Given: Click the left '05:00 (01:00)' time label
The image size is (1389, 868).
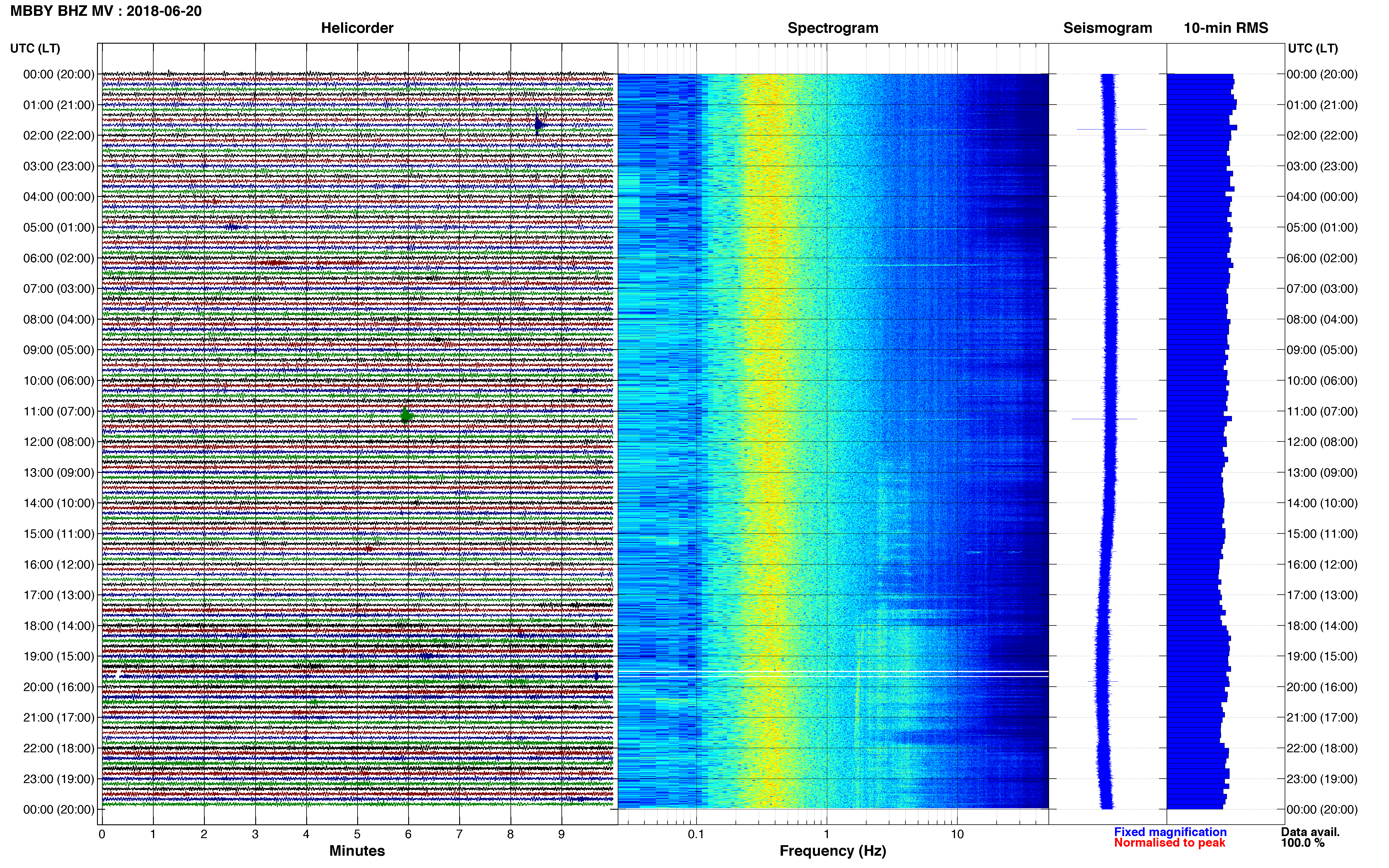Looking at the screenshot, I should point(59,227).
